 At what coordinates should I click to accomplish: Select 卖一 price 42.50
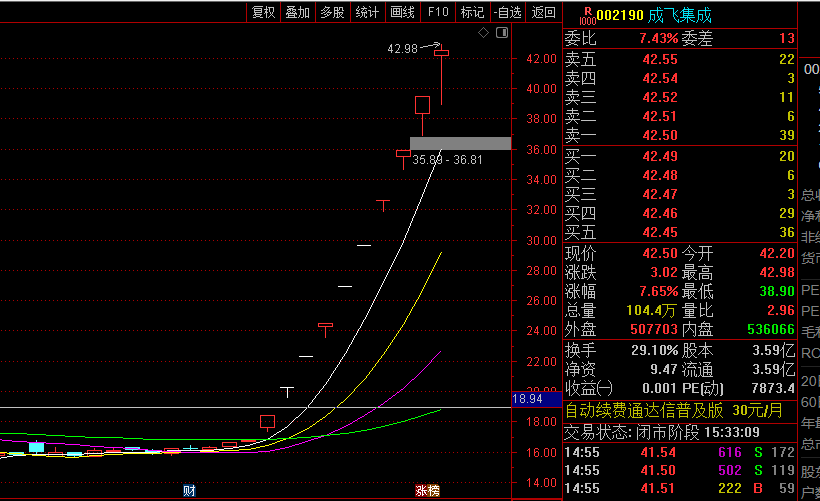coord(660,135)
